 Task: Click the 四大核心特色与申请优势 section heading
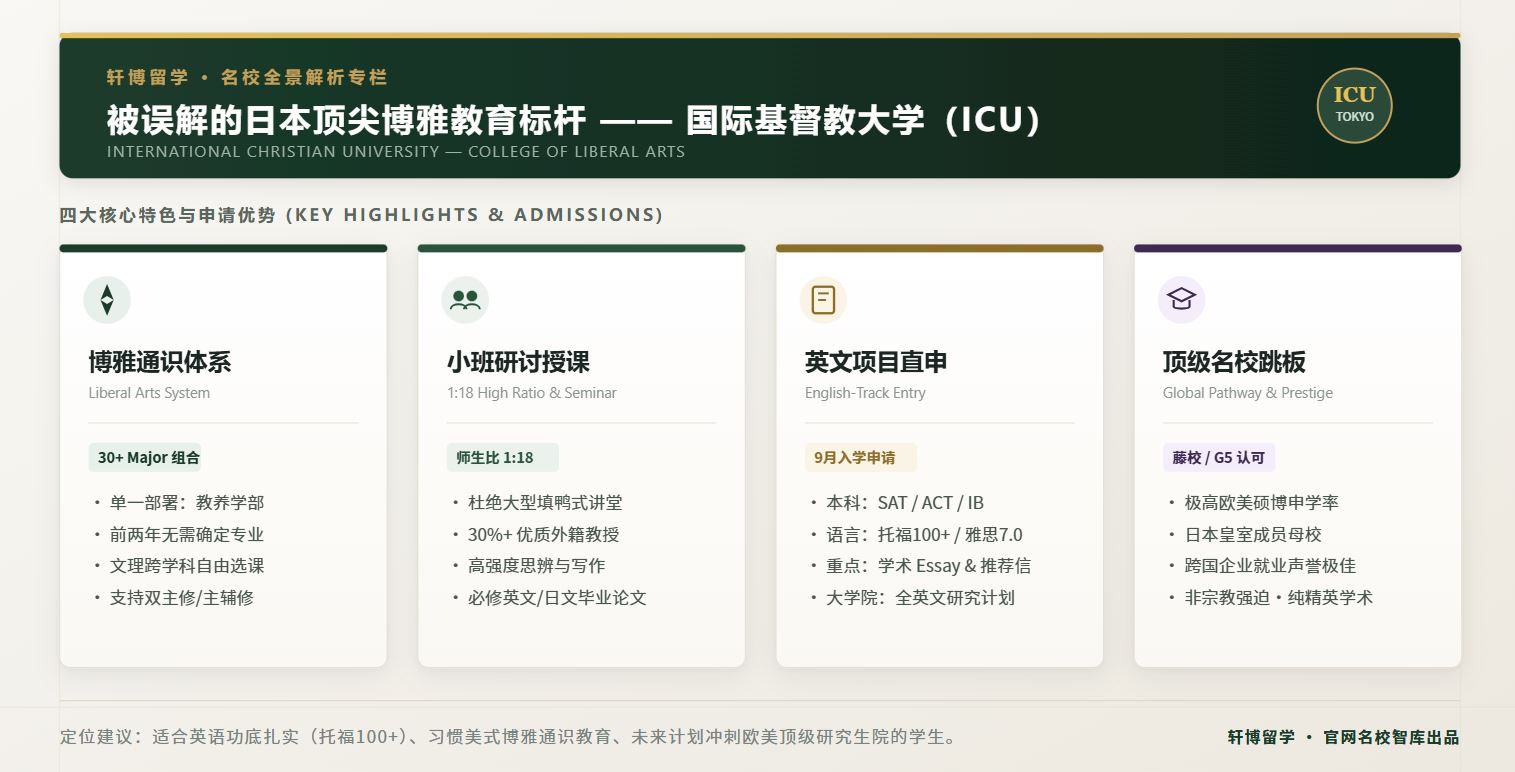361,215
